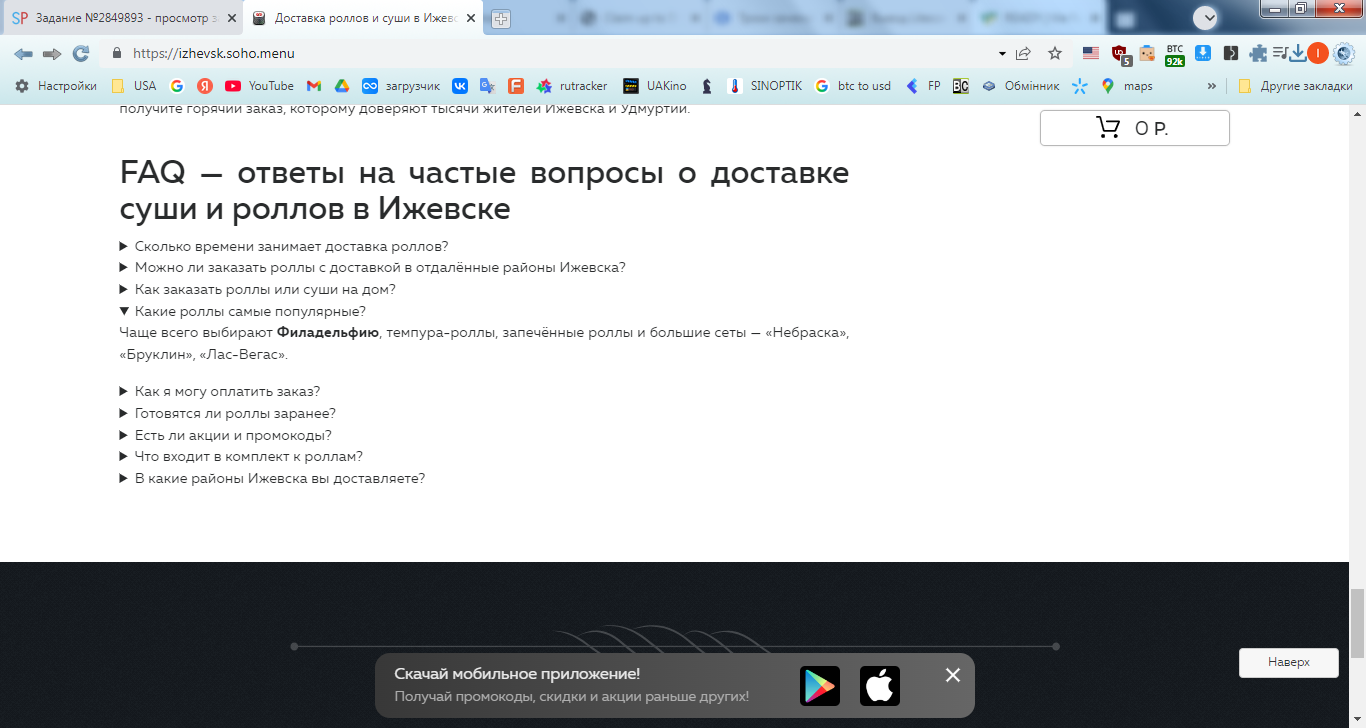Open the Google maps bookmark
Viewport: 1366px width, 728px height.
tap(1127, 86)
